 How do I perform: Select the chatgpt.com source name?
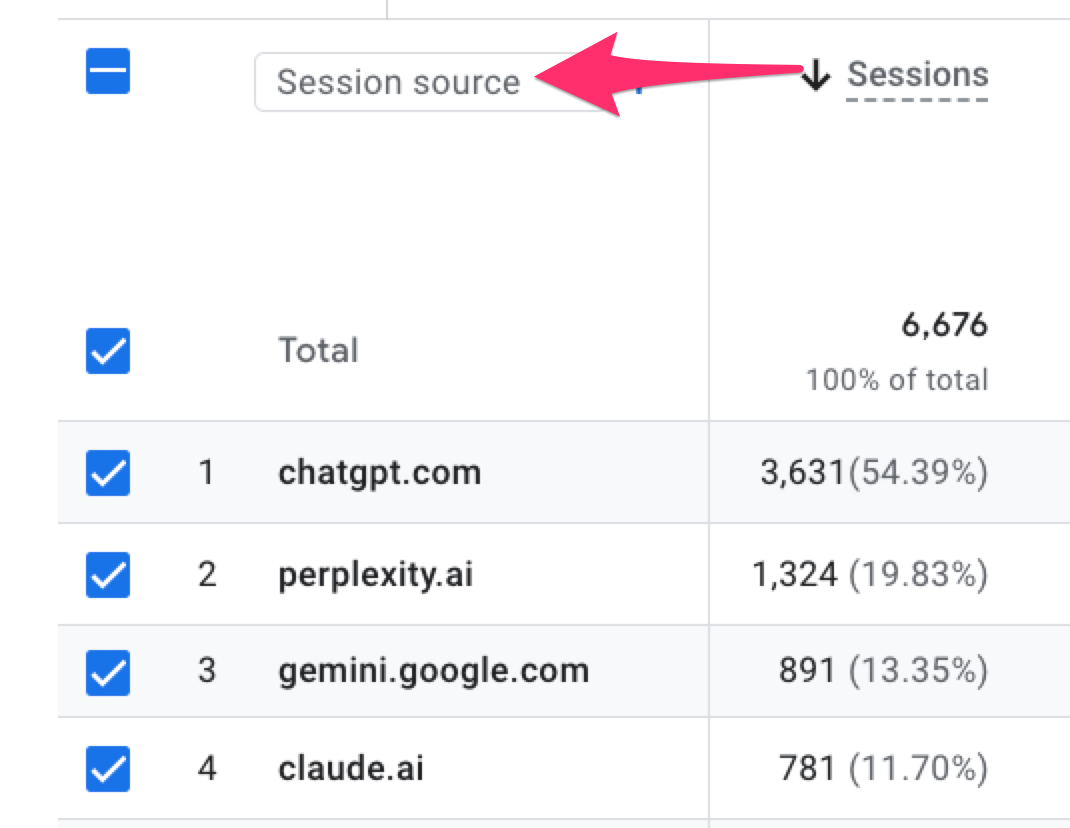(x=379, y=472)
